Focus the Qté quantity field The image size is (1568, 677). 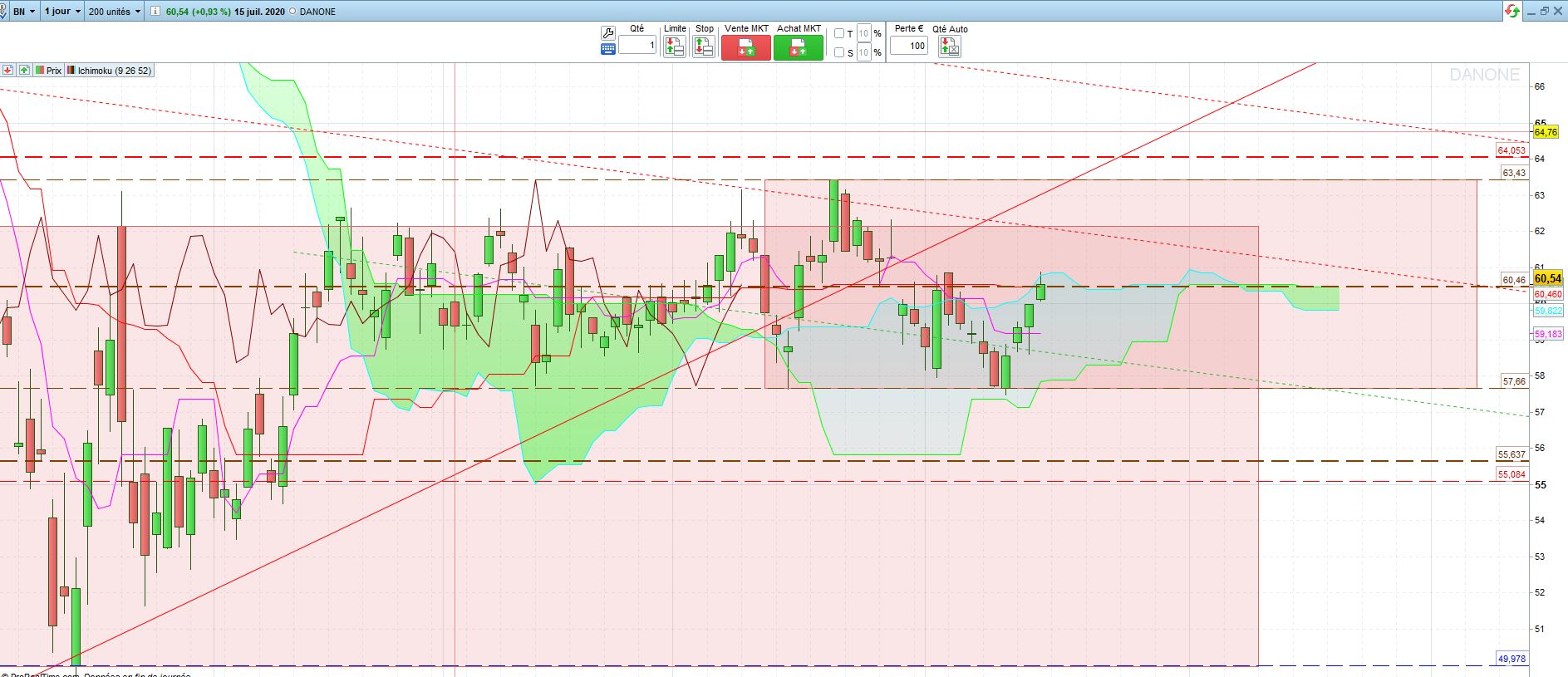tap(637, 45)
